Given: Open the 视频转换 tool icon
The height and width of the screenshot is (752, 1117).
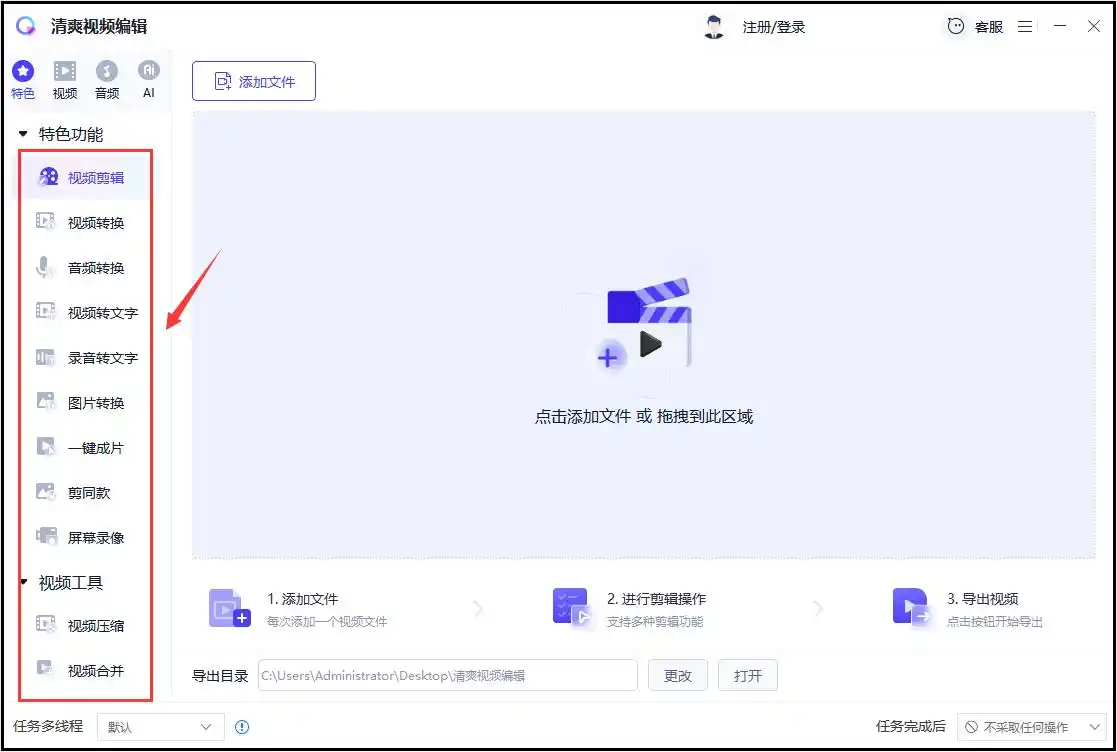Looking at the screenshot, I should pyautogui.click(x=46, y=223).
